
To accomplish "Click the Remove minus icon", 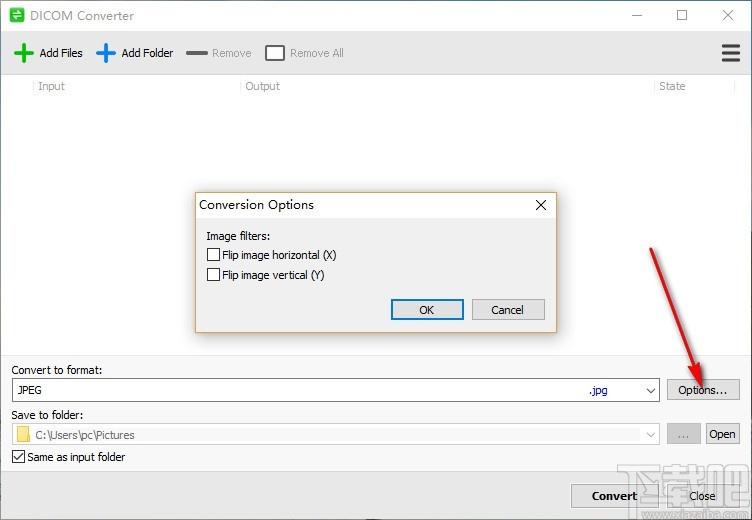I will (197, 53).
